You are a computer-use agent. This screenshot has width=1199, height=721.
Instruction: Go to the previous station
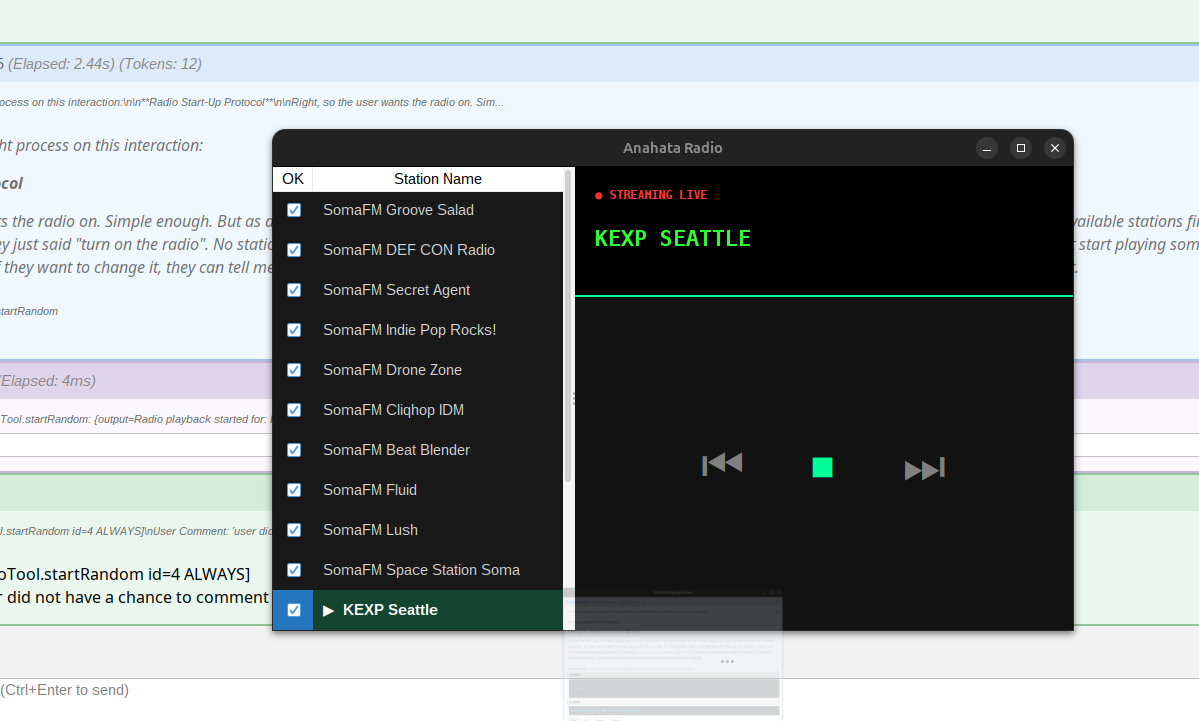[x=722, y=464]
